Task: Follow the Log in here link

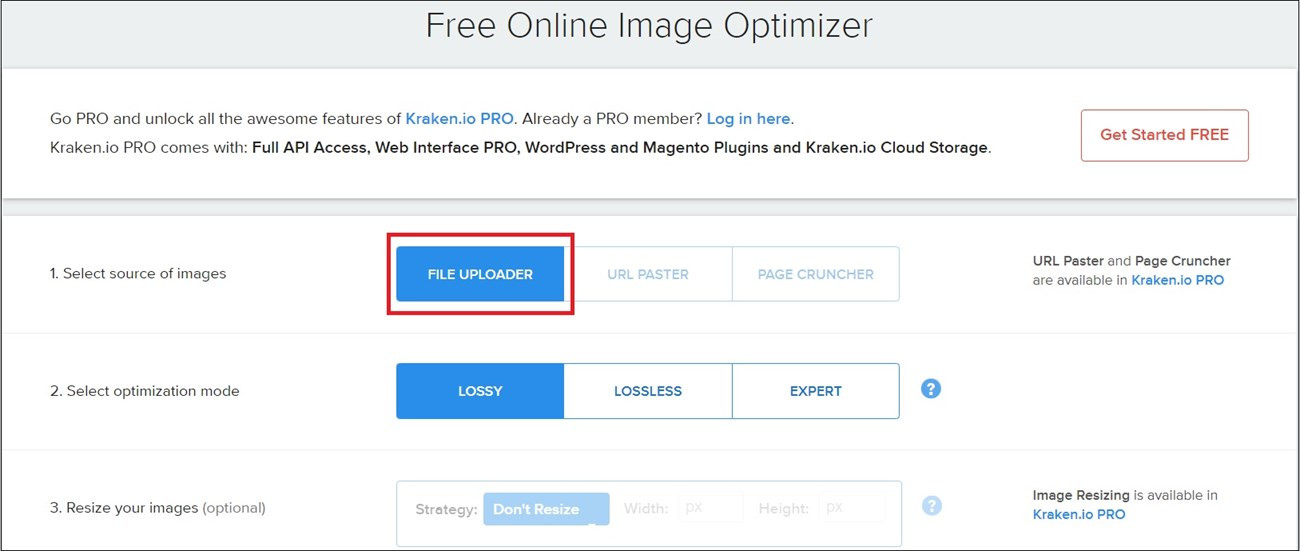Action: click(x=749, y=118)
